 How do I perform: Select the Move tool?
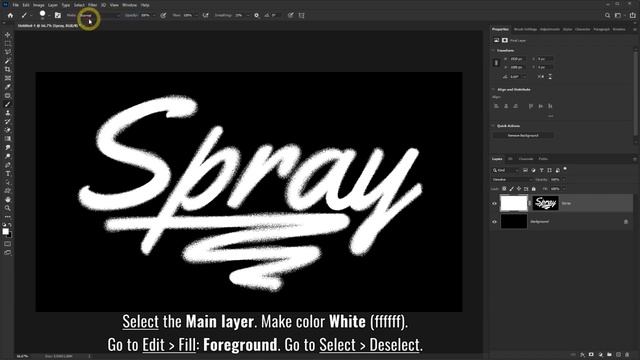point(7,35)
